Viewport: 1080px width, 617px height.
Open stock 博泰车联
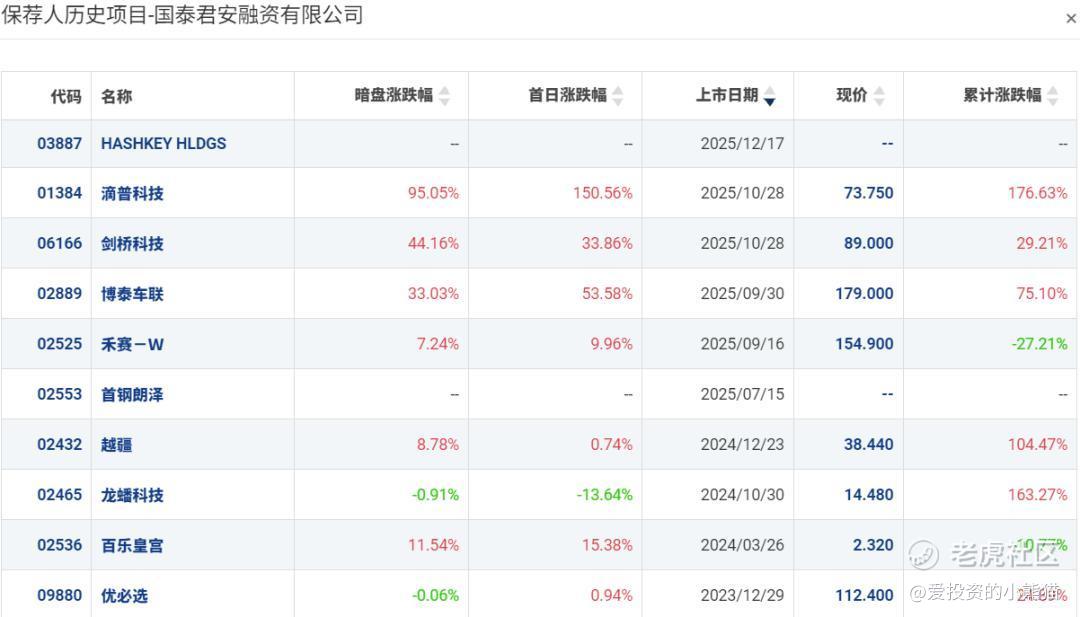tap(132, 294)
